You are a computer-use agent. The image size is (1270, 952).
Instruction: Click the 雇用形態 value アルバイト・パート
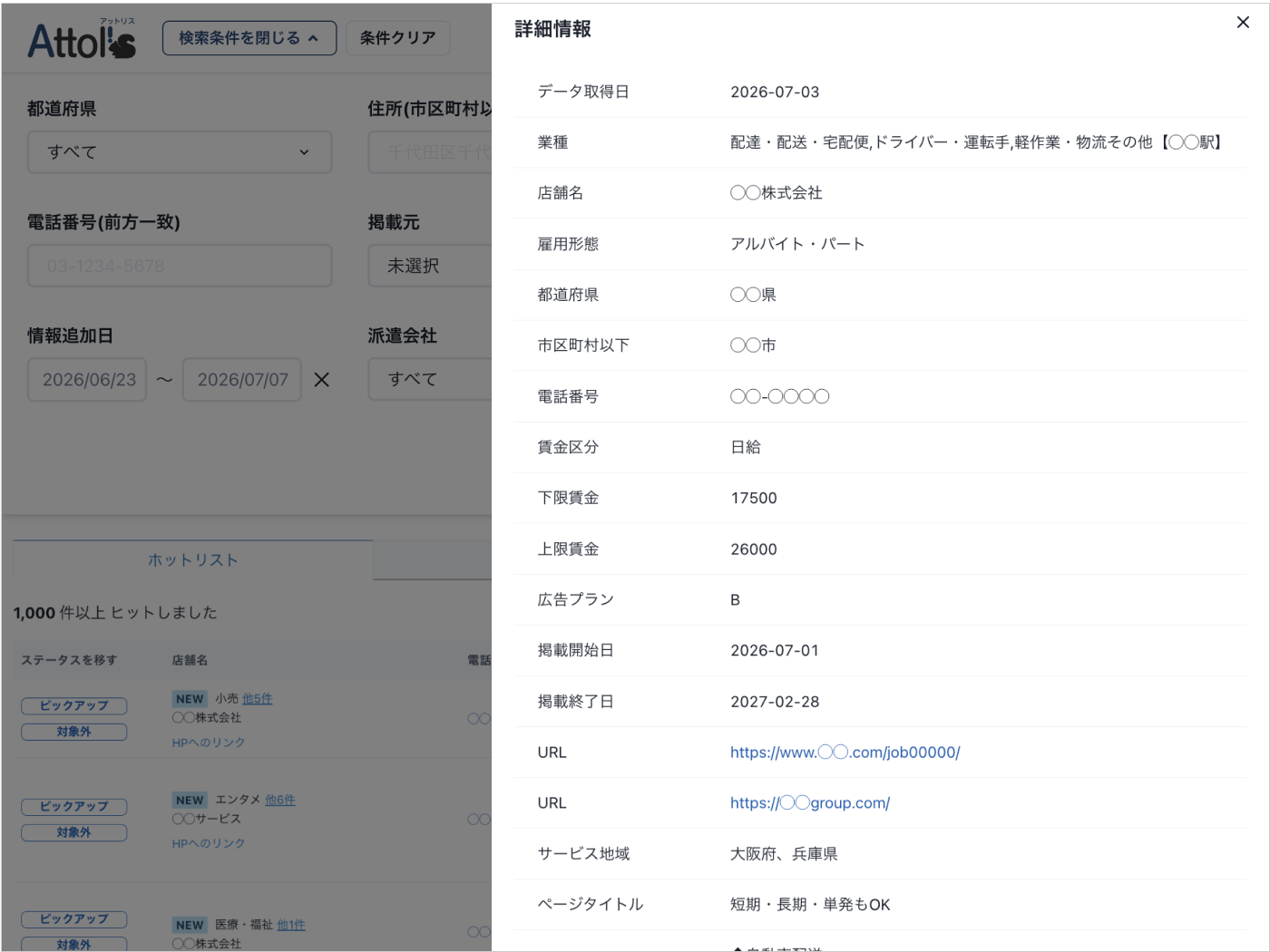[x=797, y=244]
